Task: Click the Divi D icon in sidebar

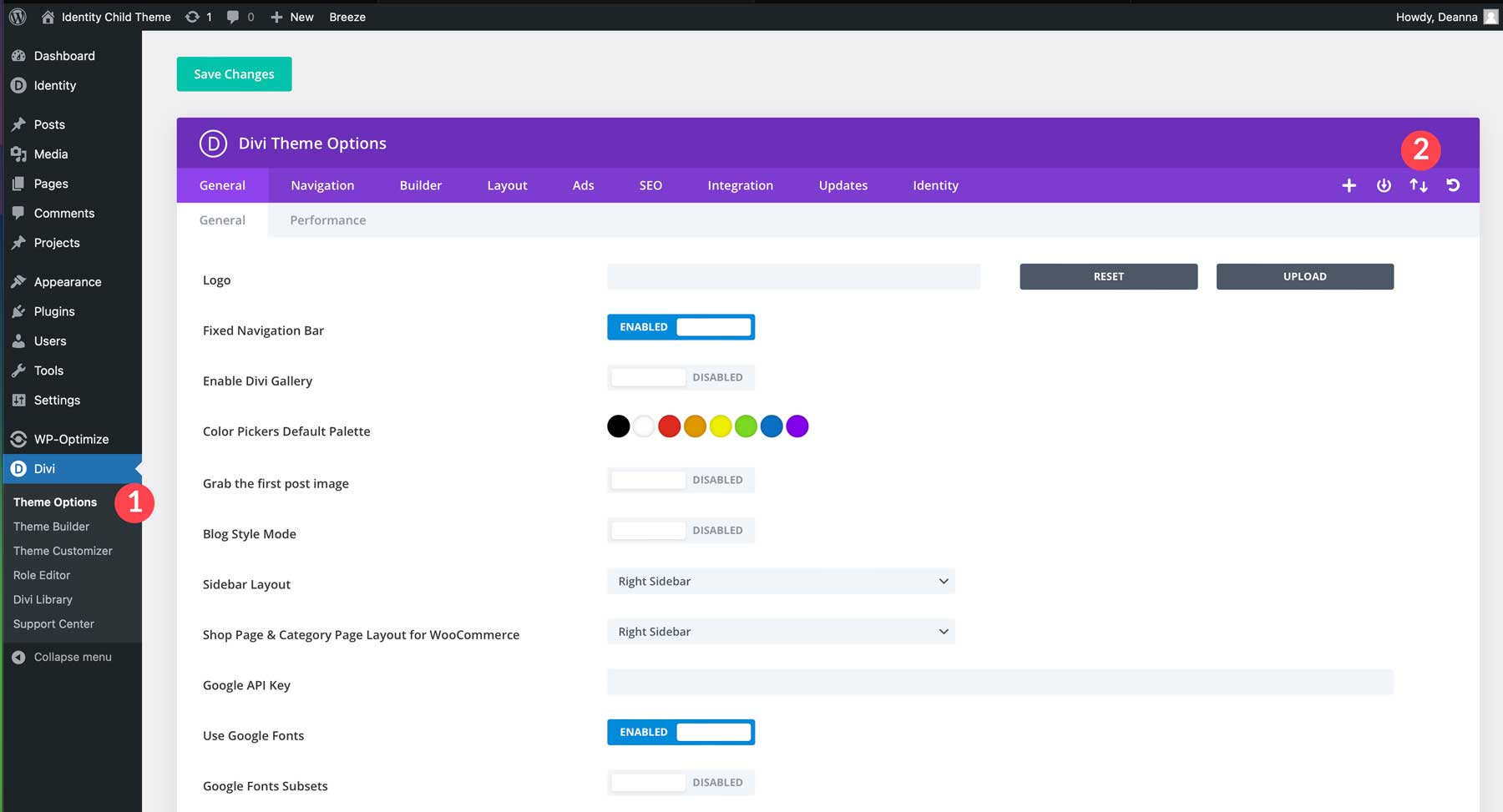Action: 18,469
